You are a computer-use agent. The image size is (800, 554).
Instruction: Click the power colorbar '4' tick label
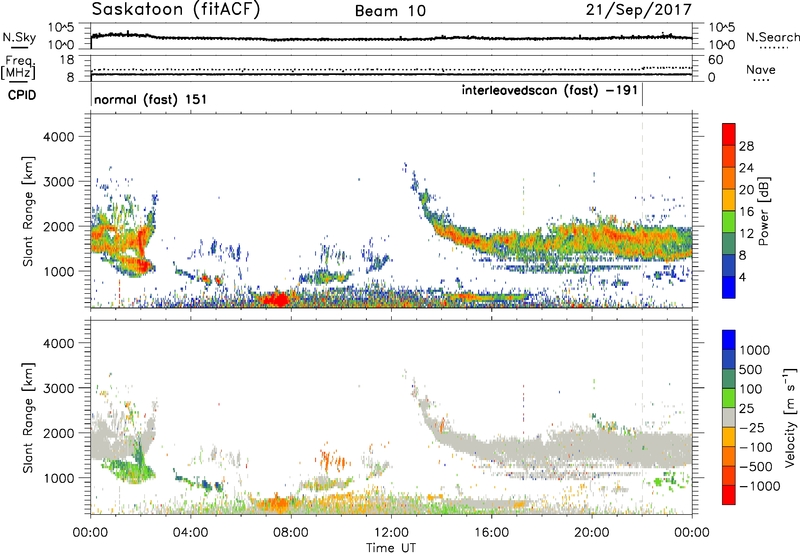(742, 277)
